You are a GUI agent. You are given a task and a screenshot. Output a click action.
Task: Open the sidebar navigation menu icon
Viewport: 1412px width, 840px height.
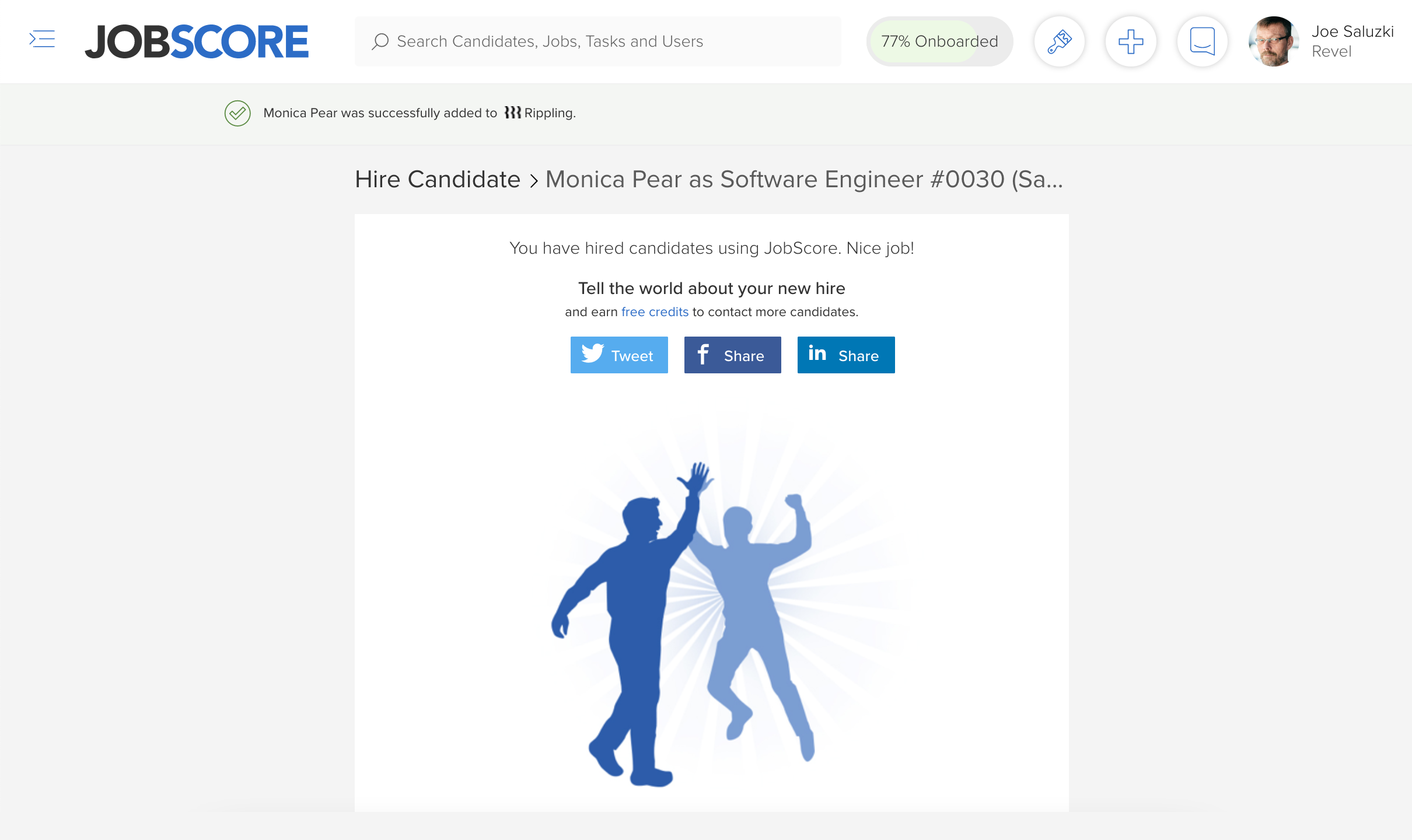coord(42,40)
